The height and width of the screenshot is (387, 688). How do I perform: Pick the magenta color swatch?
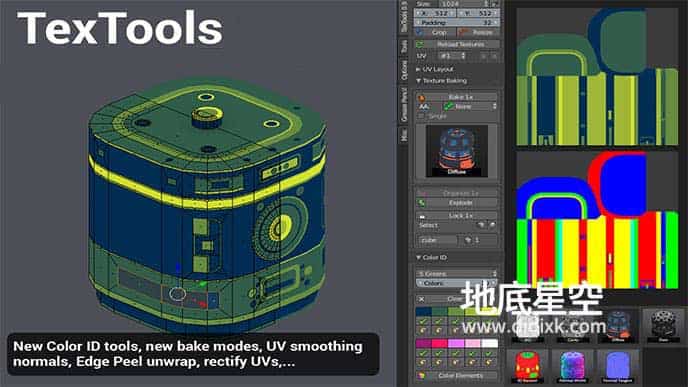coord(423,343)
